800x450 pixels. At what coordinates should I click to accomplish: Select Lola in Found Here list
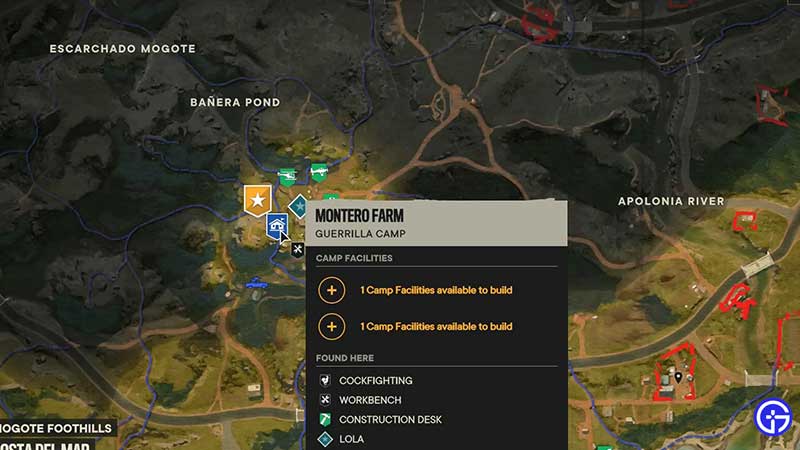coord(351,439)
